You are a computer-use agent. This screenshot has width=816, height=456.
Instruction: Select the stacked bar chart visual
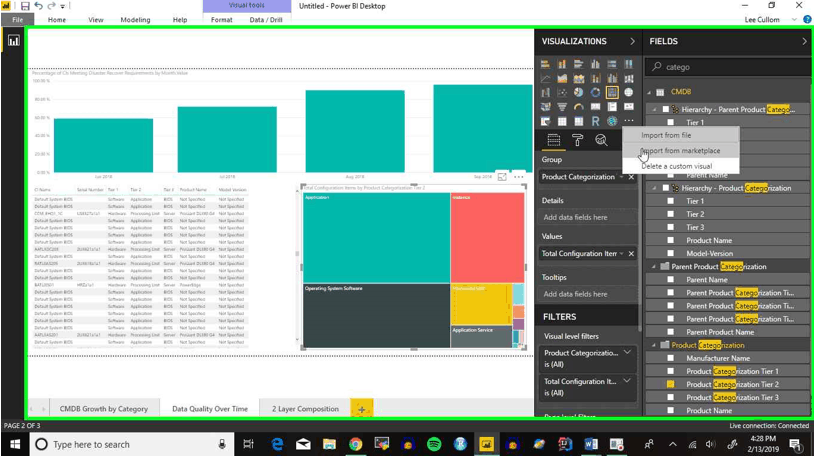545,64
